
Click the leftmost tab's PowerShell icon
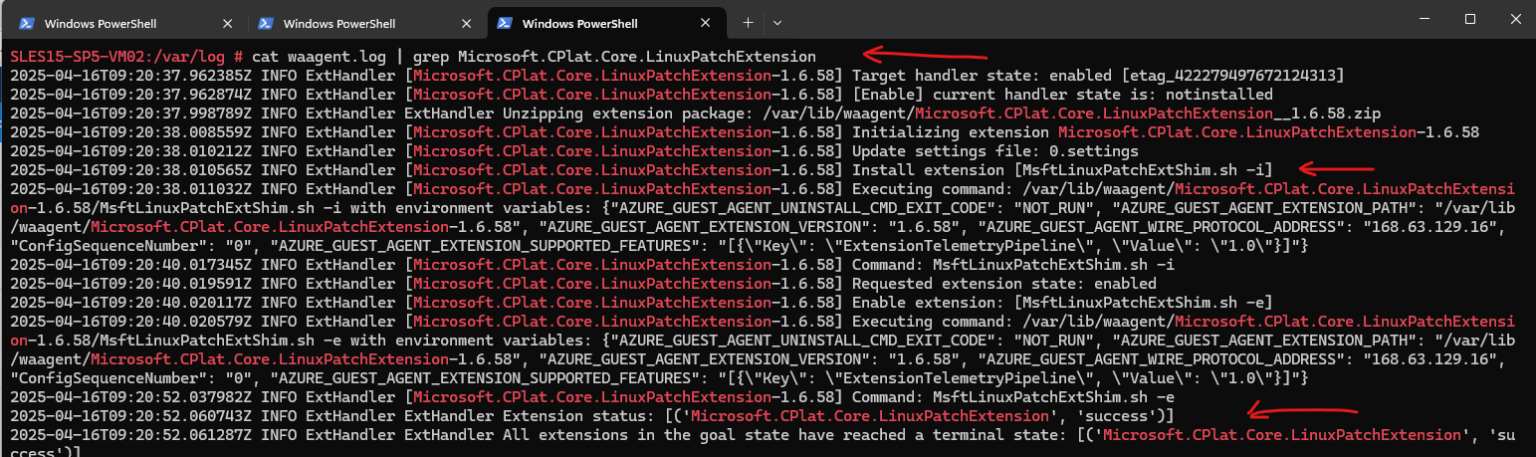pos(27,23)
